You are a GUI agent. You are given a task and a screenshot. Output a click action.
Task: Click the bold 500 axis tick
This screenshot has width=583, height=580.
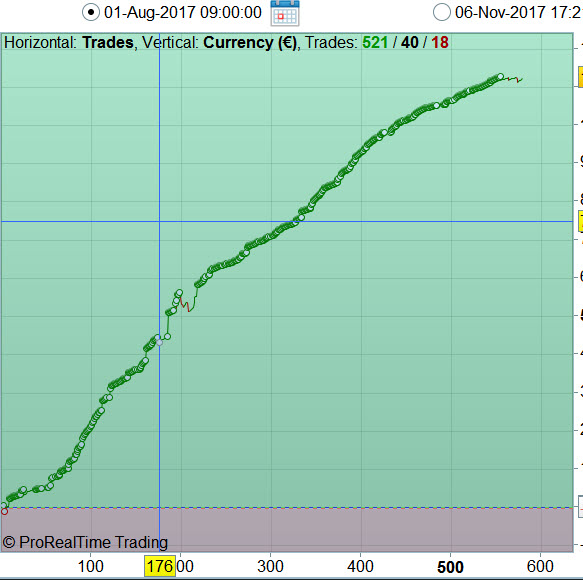tap(450, 567)
